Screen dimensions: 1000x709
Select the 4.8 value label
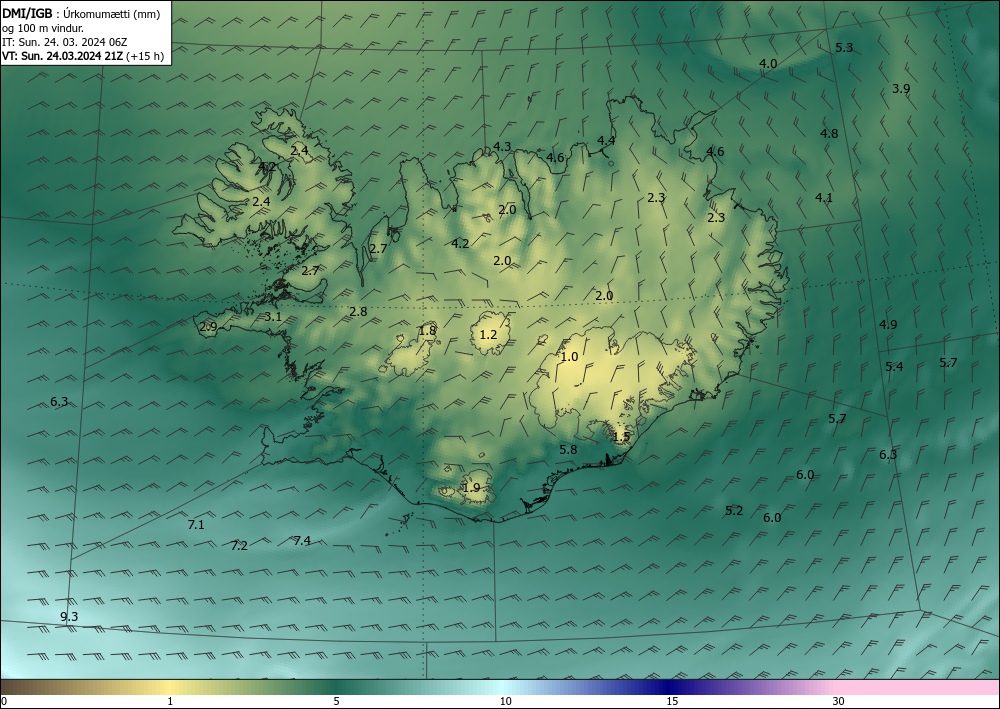click(828, 134)
